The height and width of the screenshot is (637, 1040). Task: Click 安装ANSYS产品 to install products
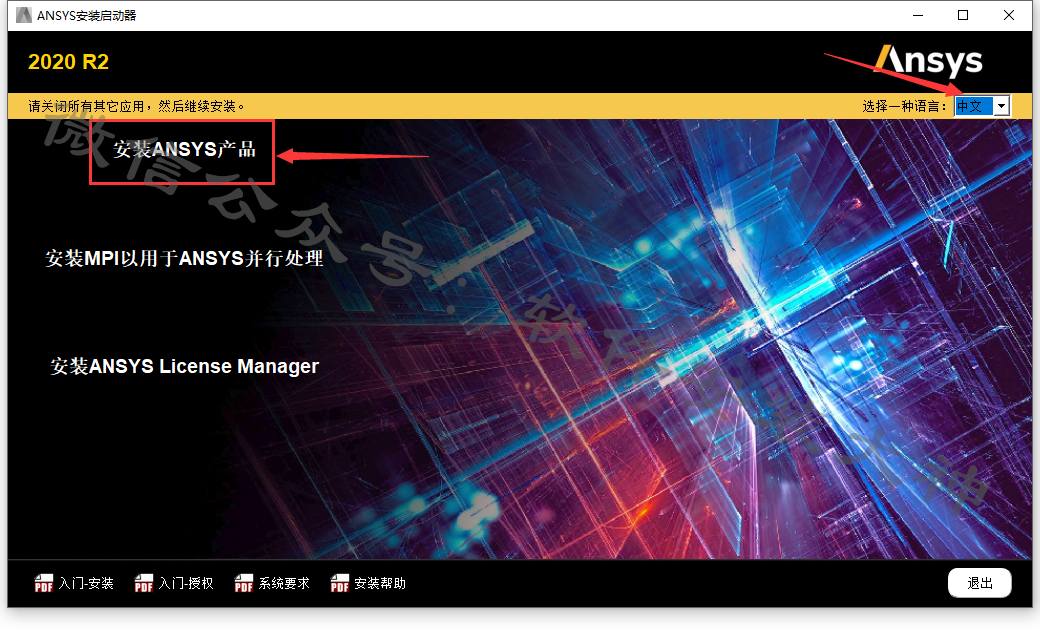184,149
